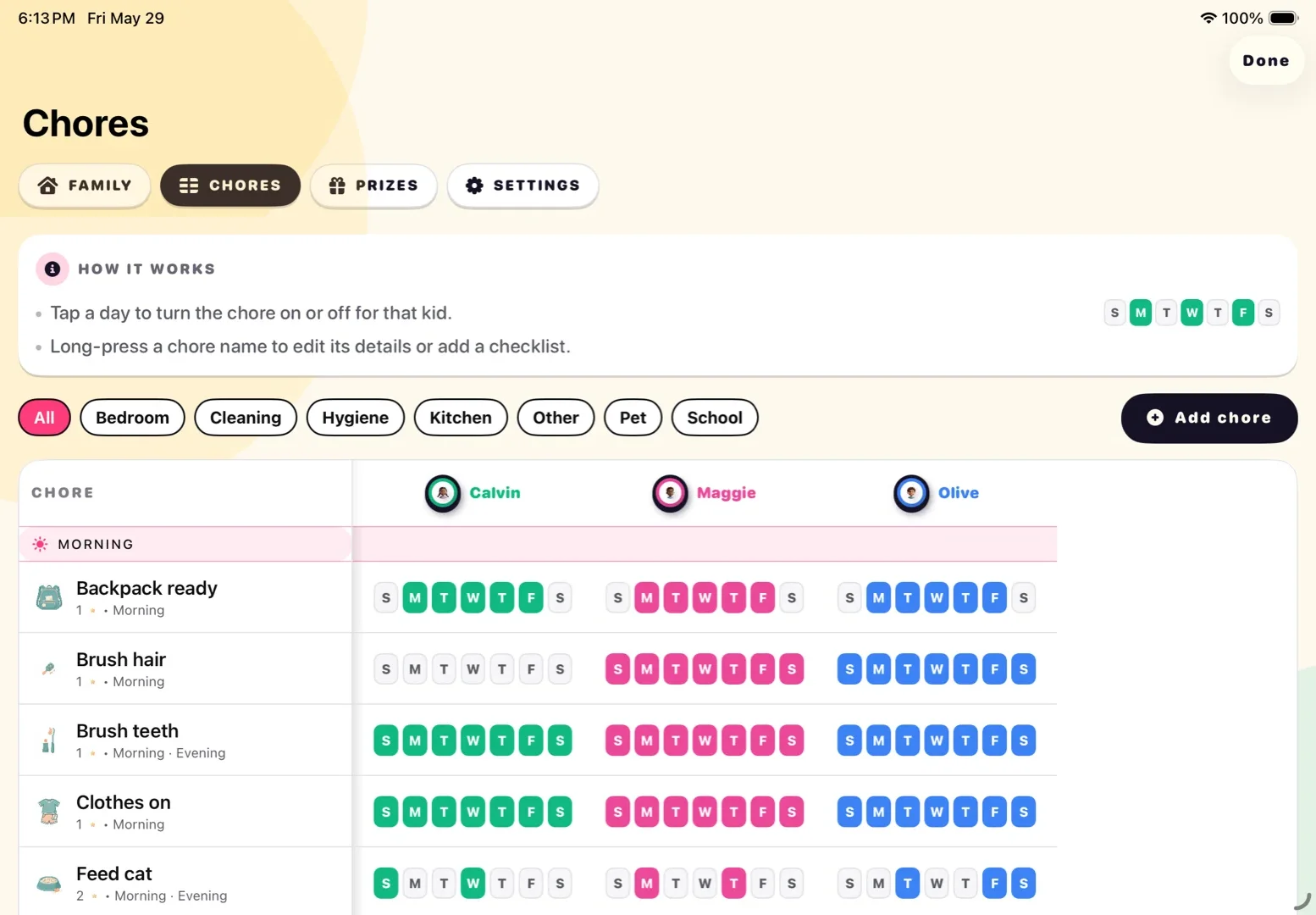Image resolution: width=1316 pixels, height=915 pixels.
Task: Toggle Monday for Calvin's Brush teeth
Action: 415,740
